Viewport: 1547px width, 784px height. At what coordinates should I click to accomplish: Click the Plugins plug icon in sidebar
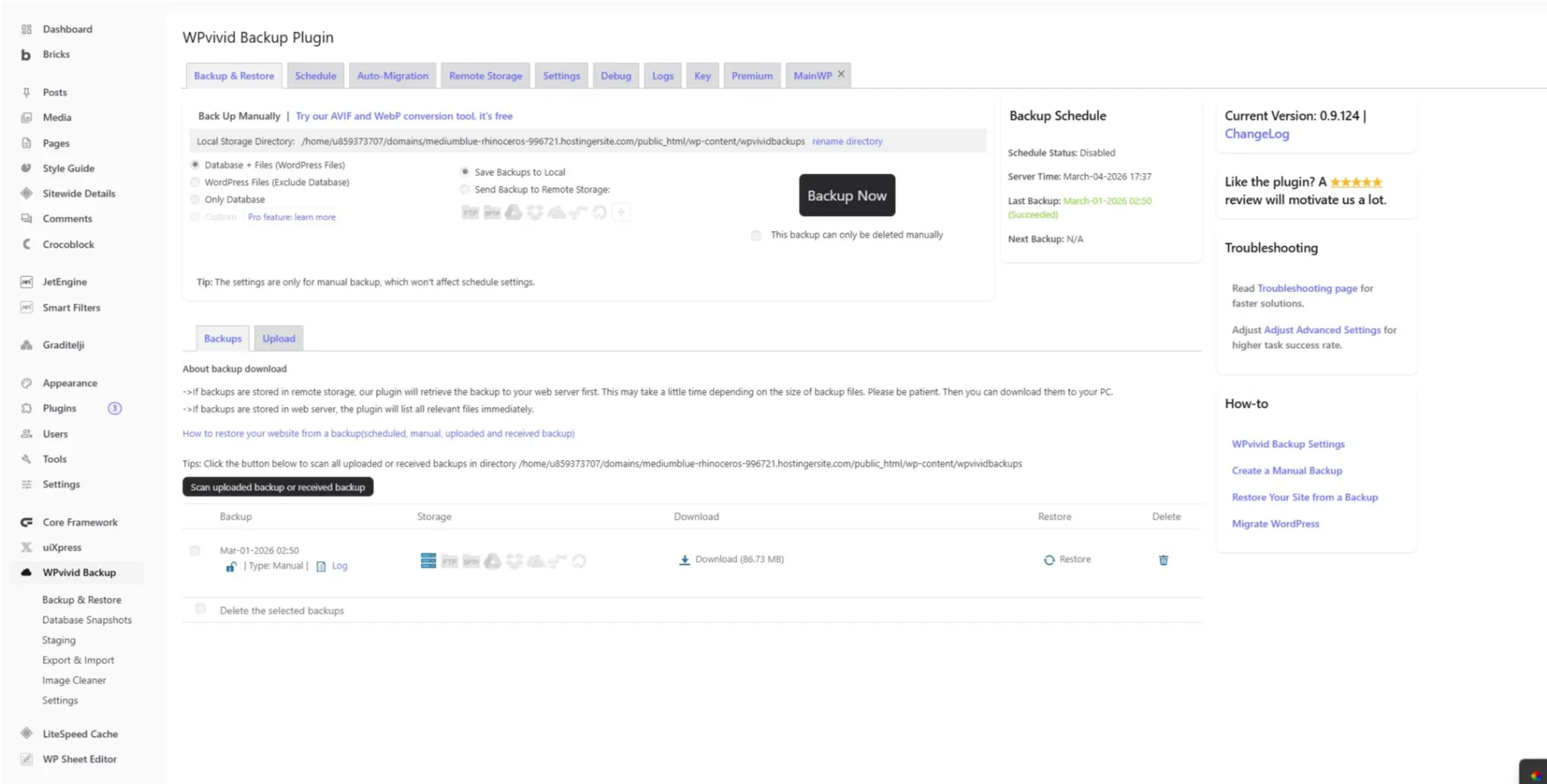coord(26,409)
